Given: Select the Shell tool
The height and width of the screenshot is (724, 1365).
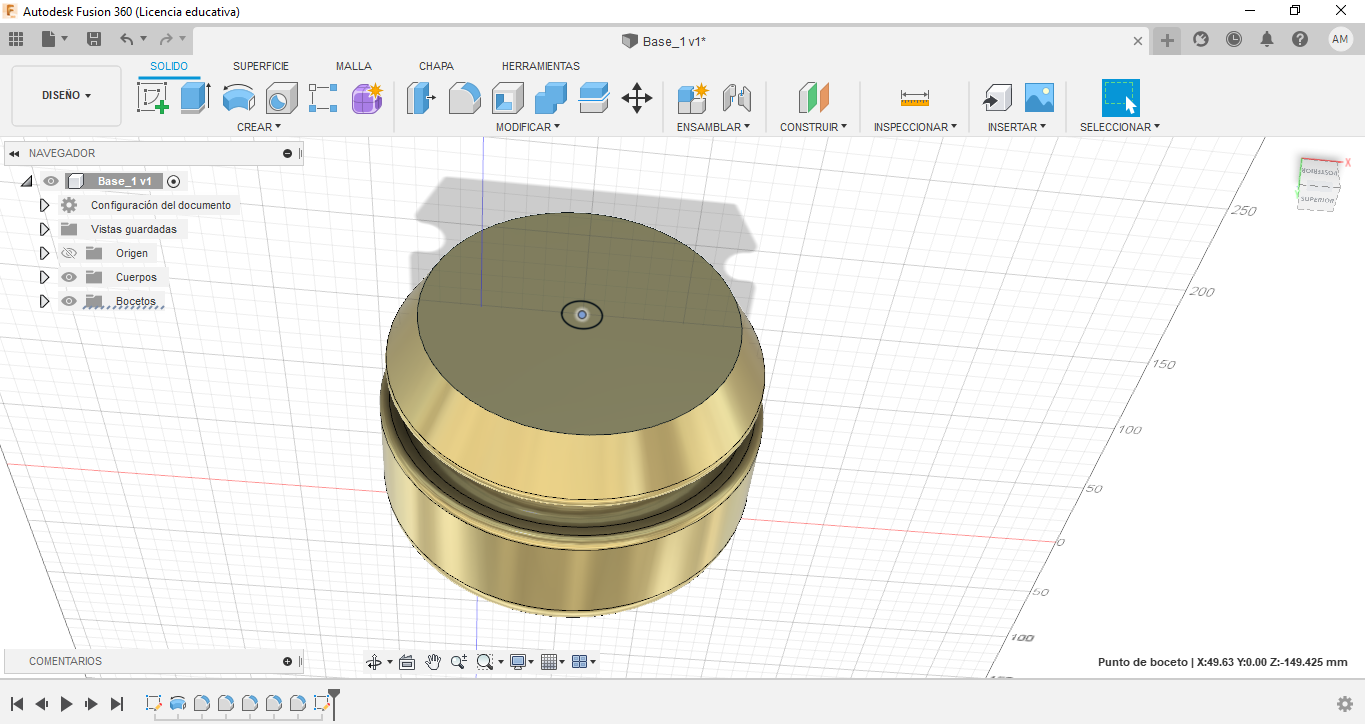Looking at the screenshot, I should [507, 98].
